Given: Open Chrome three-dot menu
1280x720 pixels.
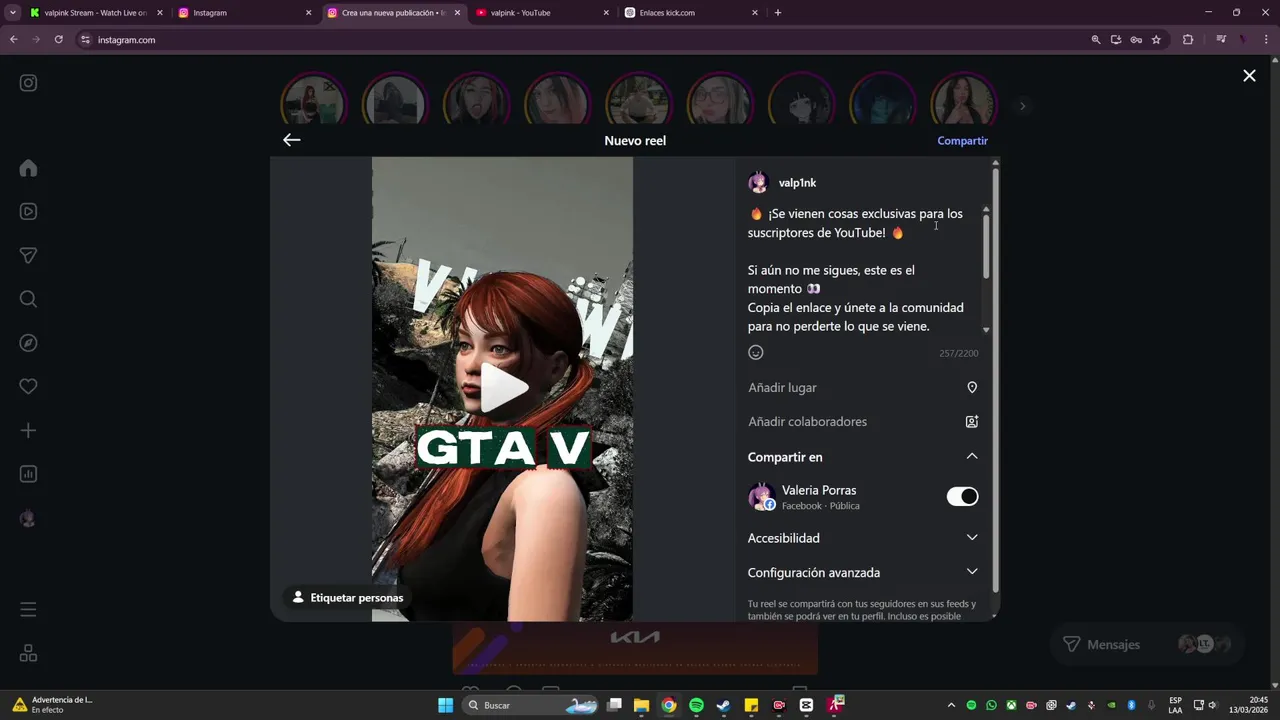Looking at the screenshot, I should coord(1267,40).
